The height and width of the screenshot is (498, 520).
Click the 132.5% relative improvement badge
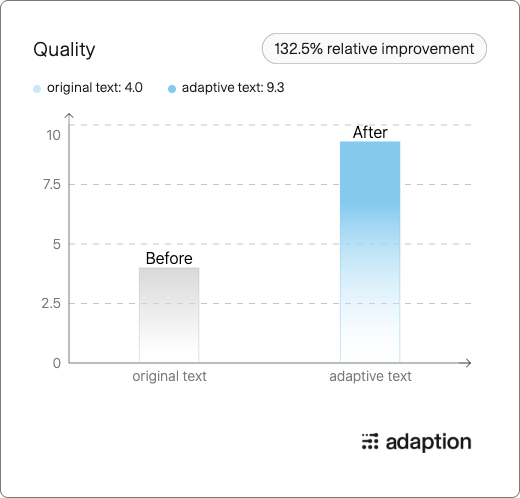(374, 49)
